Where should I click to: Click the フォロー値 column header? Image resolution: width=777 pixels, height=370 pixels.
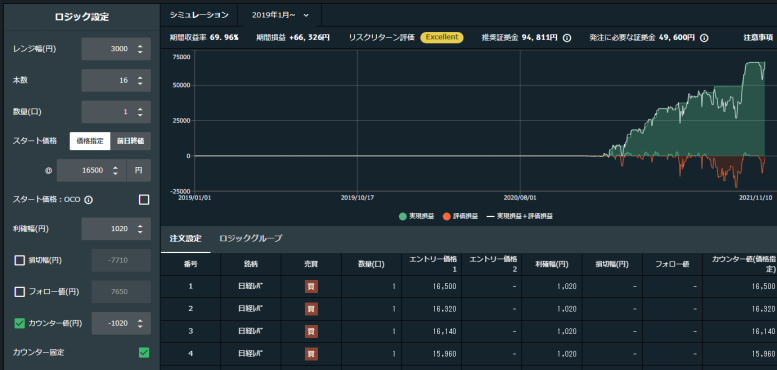672,264
